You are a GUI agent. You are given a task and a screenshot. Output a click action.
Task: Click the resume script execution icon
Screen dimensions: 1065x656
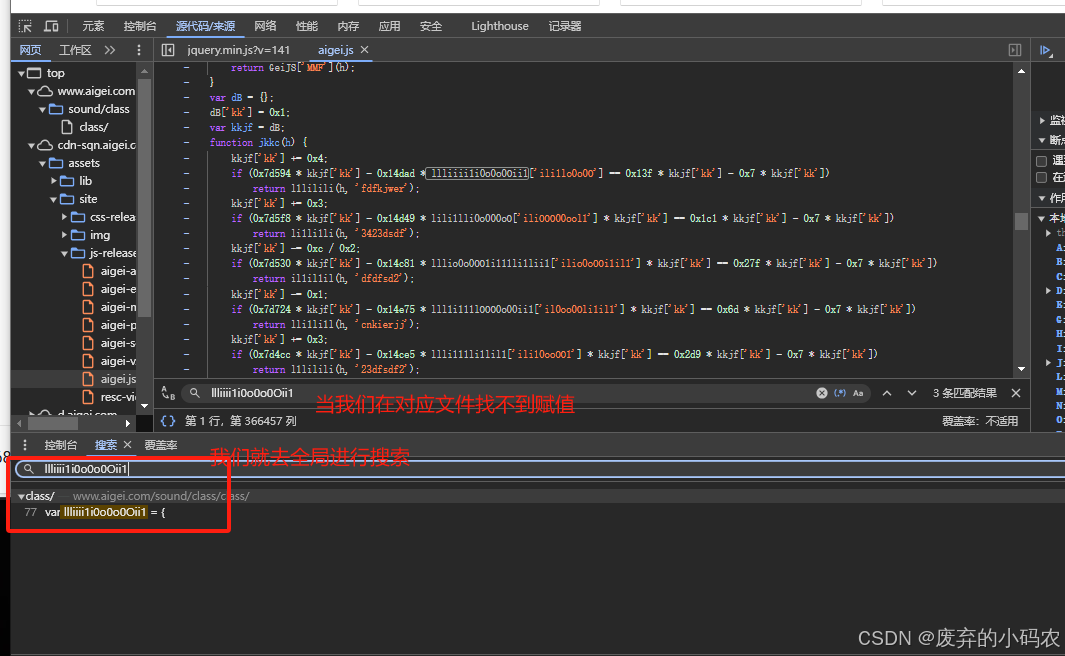(1046, 50)
